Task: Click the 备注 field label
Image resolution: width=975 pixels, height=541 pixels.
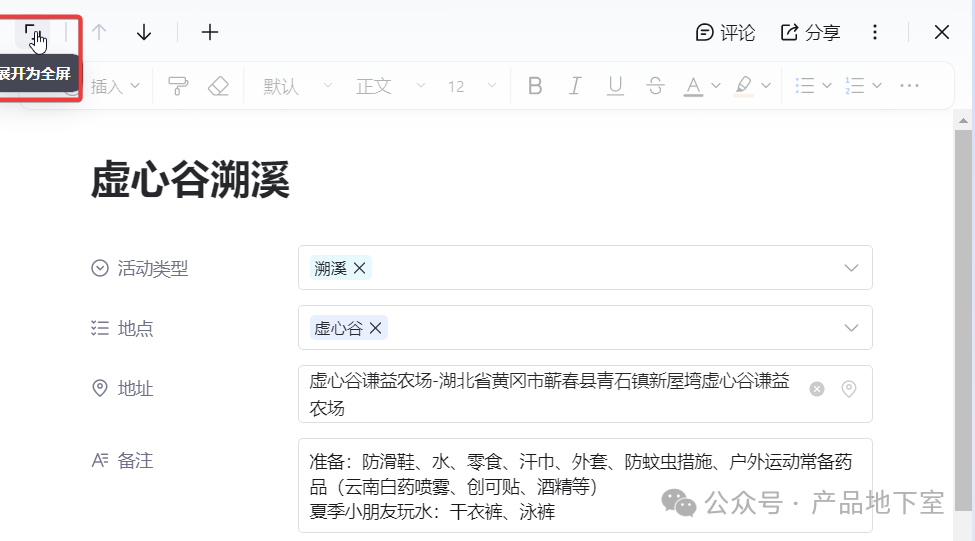Action: (135, 461)
